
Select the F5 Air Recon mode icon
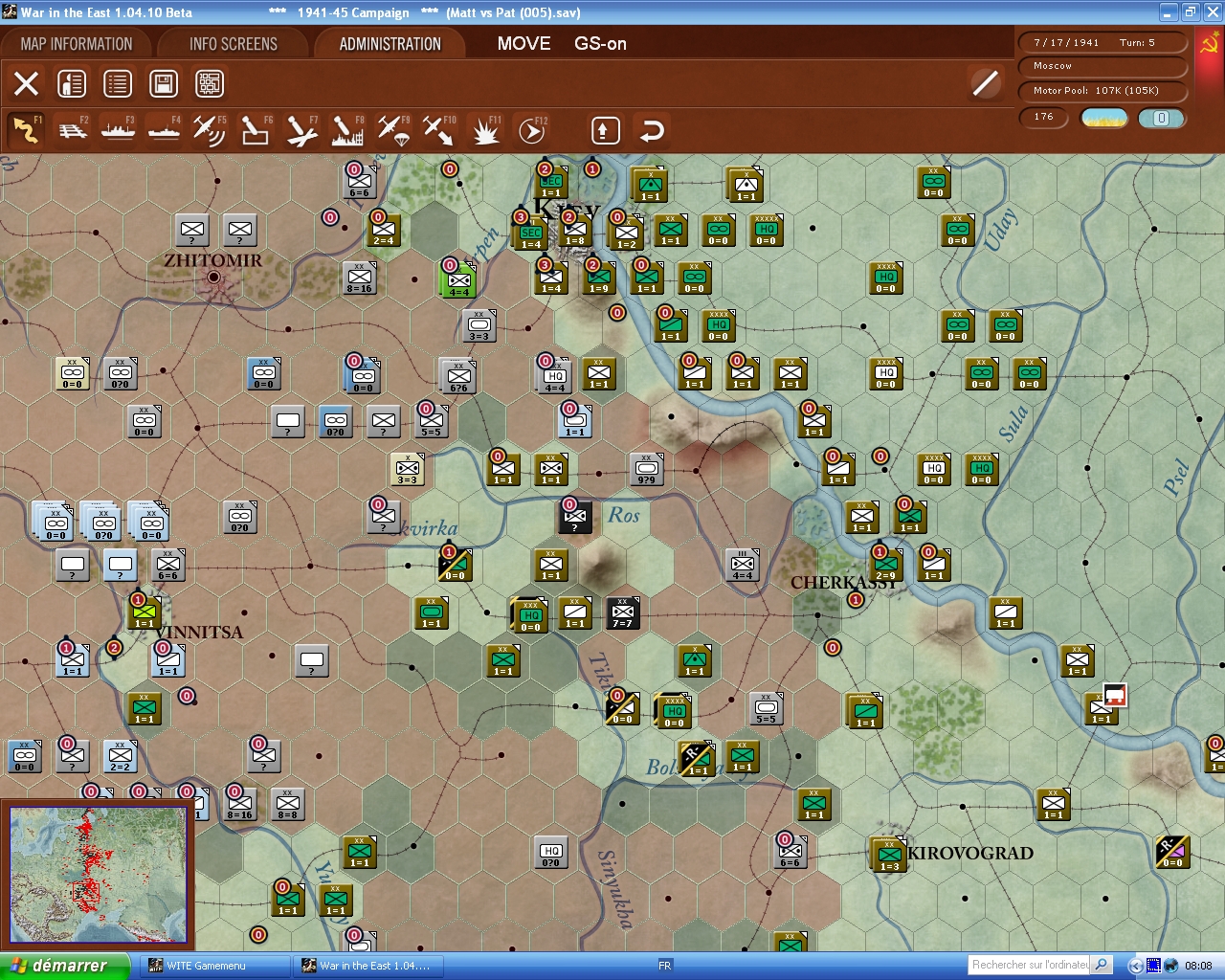(210, 130)
